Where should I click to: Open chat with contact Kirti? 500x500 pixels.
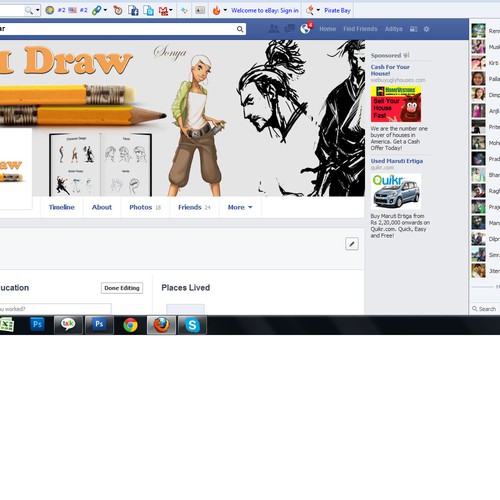pyautogui.click(x=485, y=63)
